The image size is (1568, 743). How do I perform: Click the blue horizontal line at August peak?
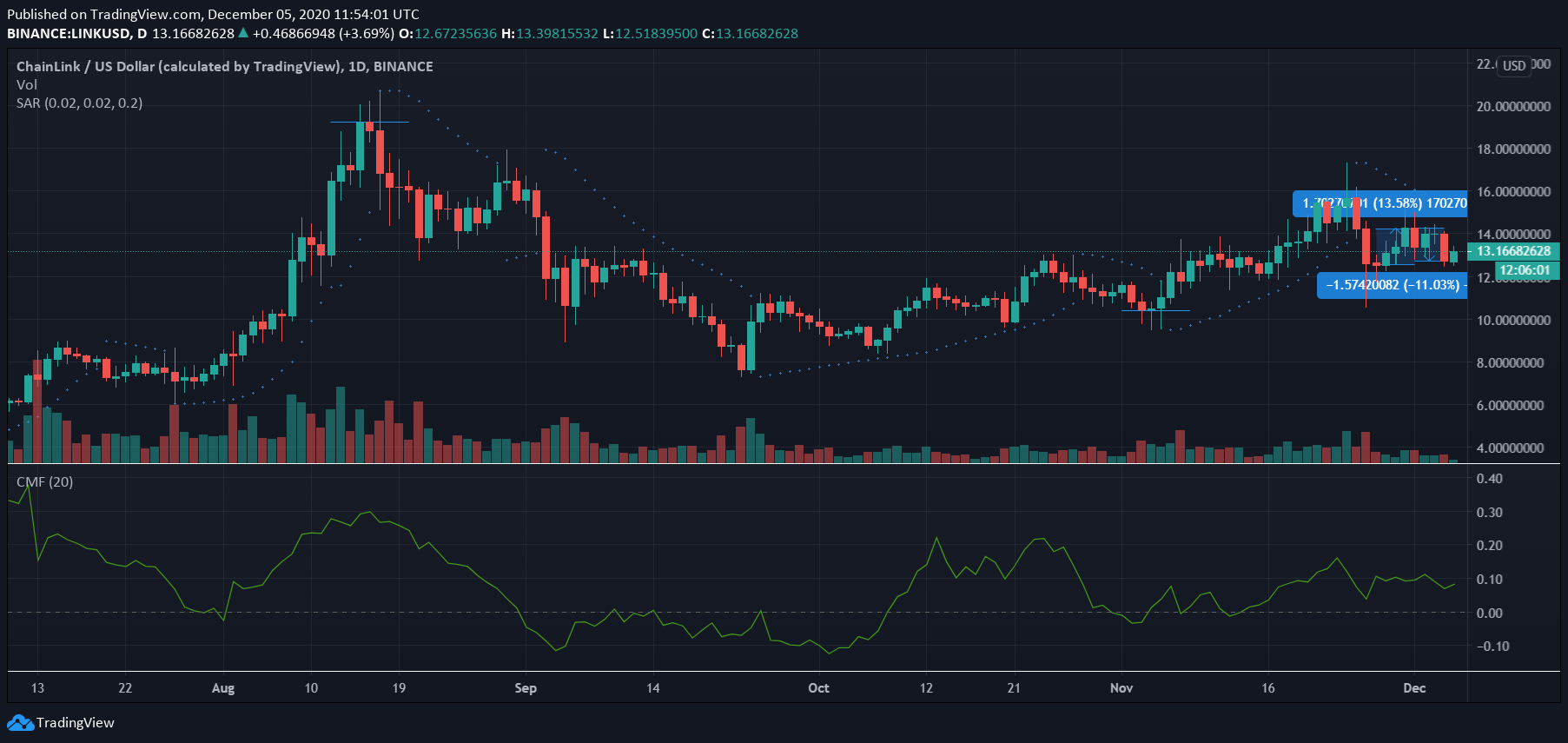(369, 123)
